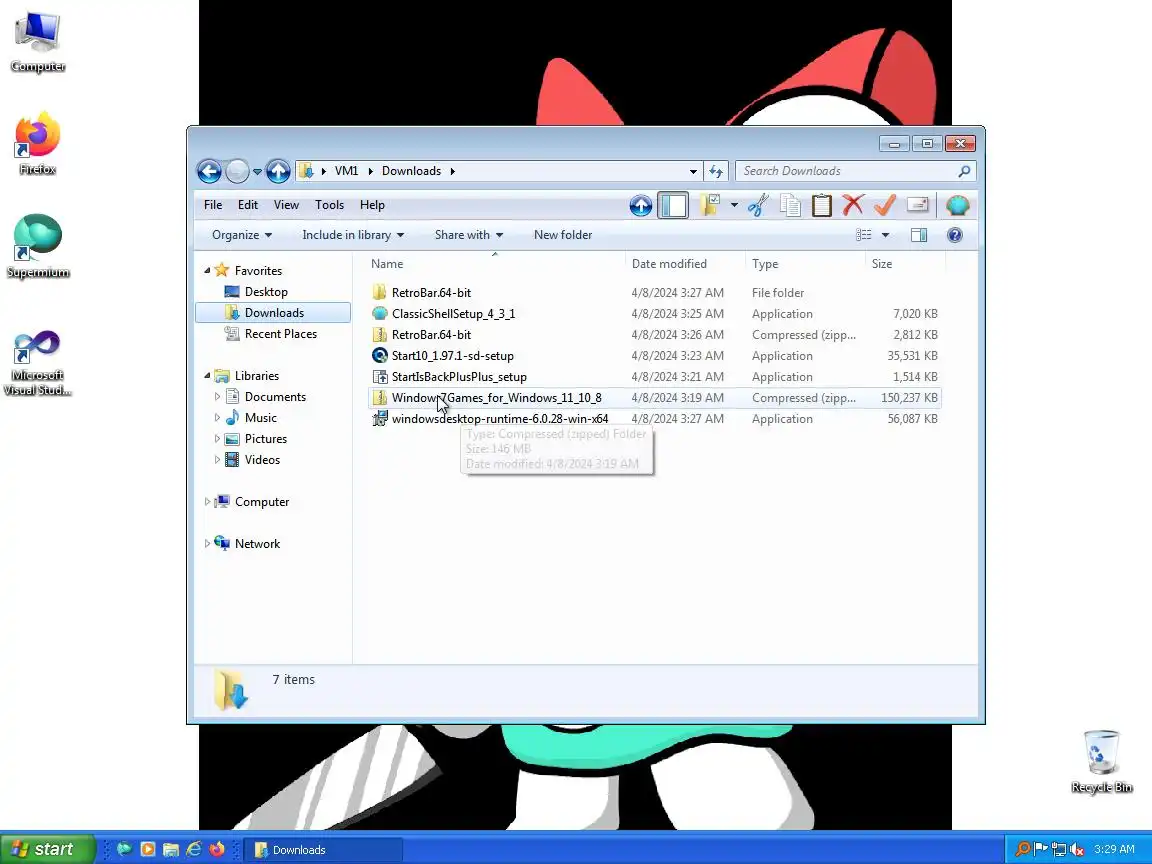The width and height of the screenshot is (1152, 864).
Task: Open the Organize dropdown
Action: (x=242, y=235)
